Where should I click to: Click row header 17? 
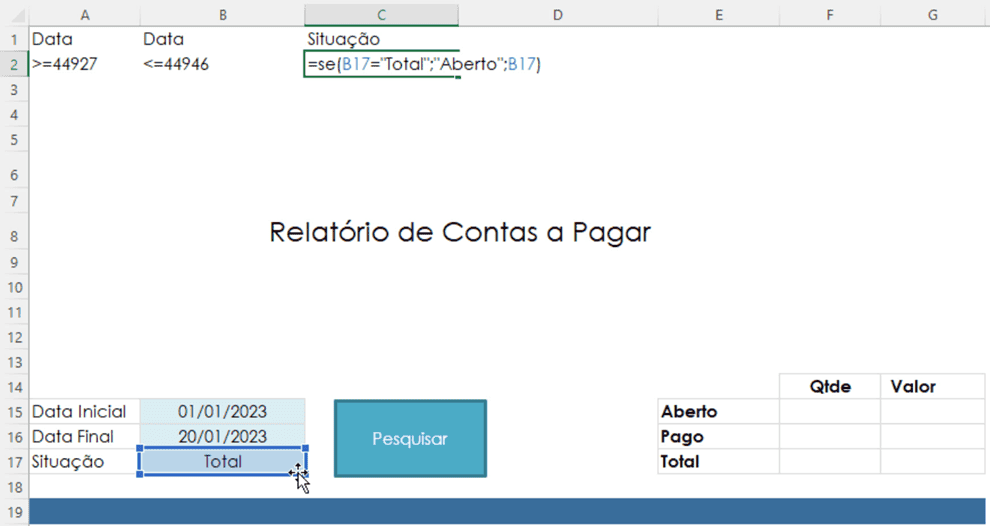14,462
